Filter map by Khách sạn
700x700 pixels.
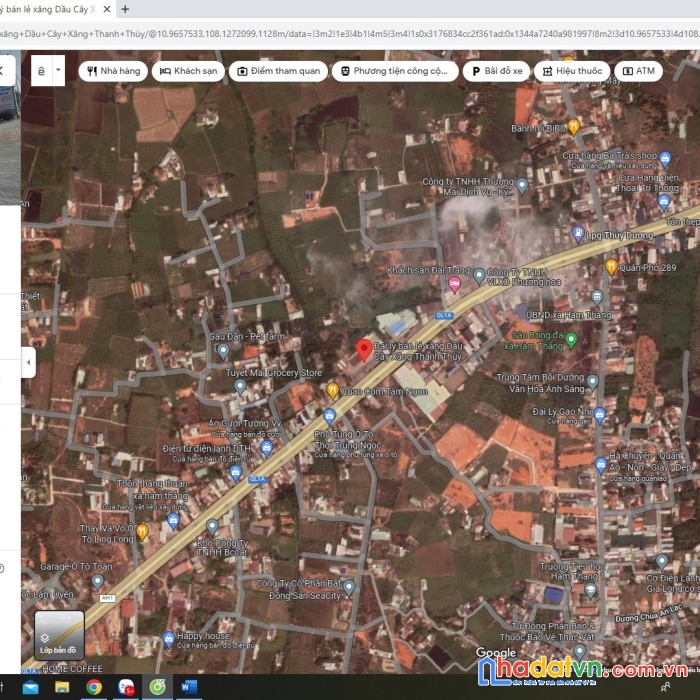point(189,71)
